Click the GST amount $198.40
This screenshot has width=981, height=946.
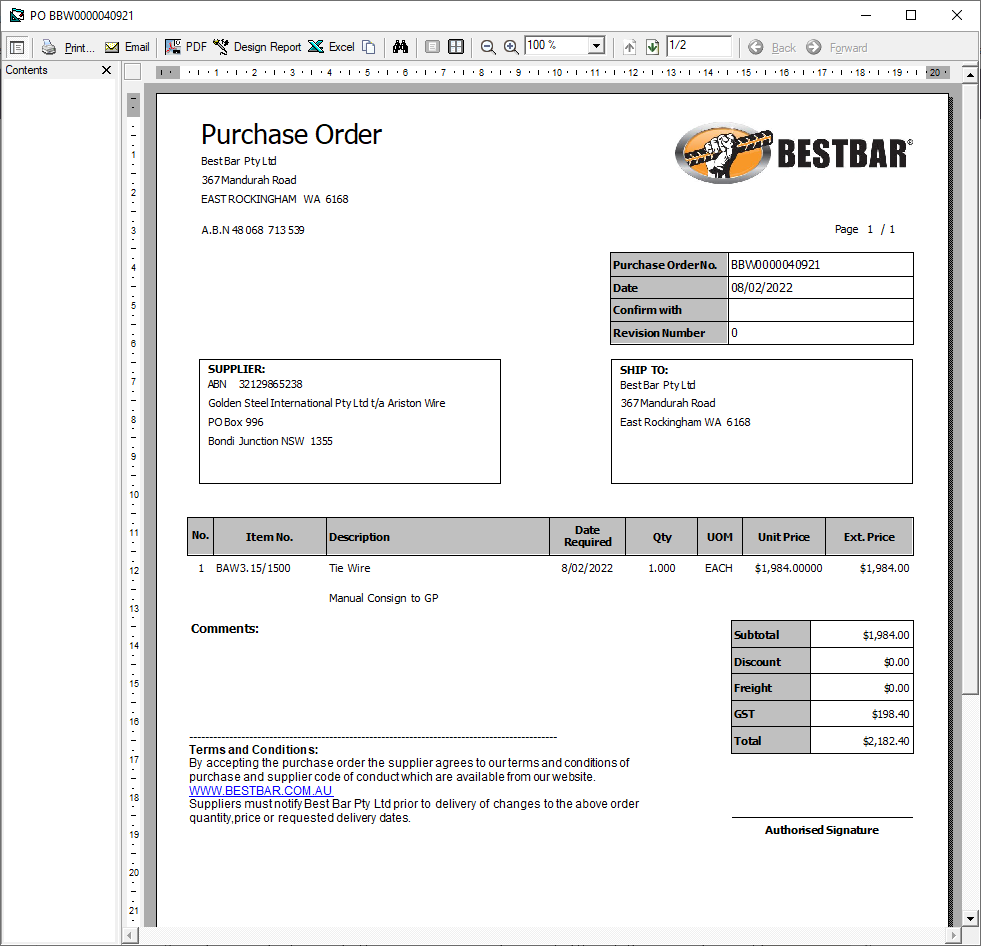[890, 715]
